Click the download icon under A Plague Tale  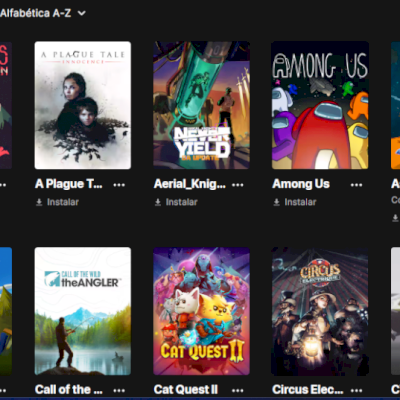coord(39,202)
